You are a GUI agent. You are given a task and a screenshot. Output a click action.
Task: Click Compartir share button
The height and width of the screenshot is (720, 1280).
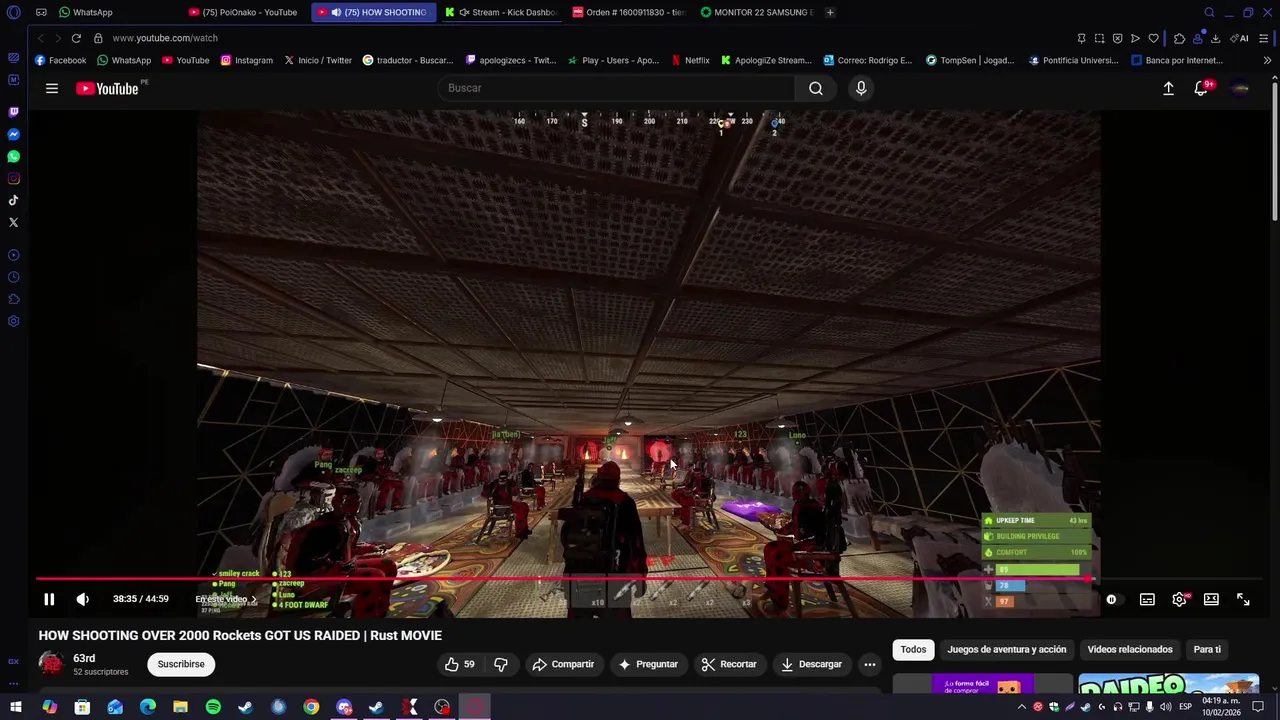pyautogui.click(x=563, y=664)
